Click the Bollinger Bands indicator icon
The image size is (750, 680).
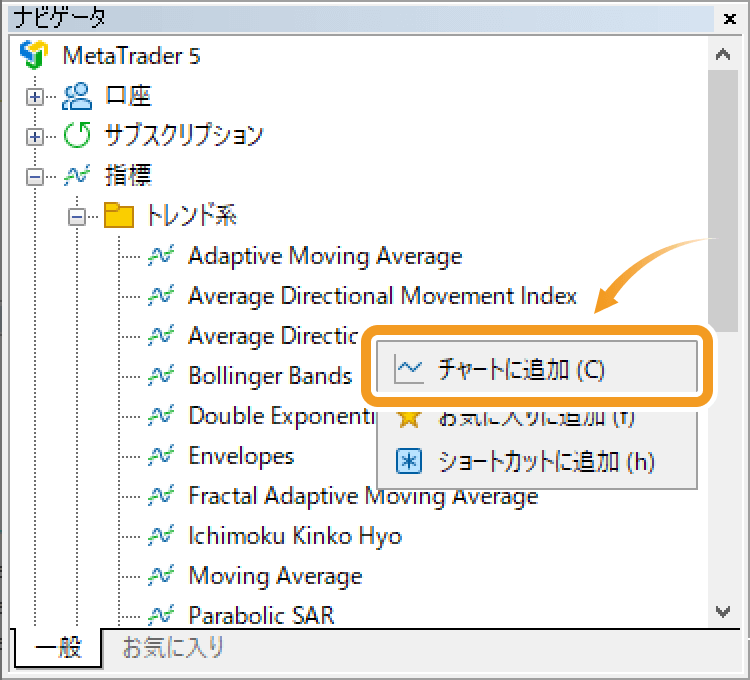pyautogui.click(x=161, y=376)
